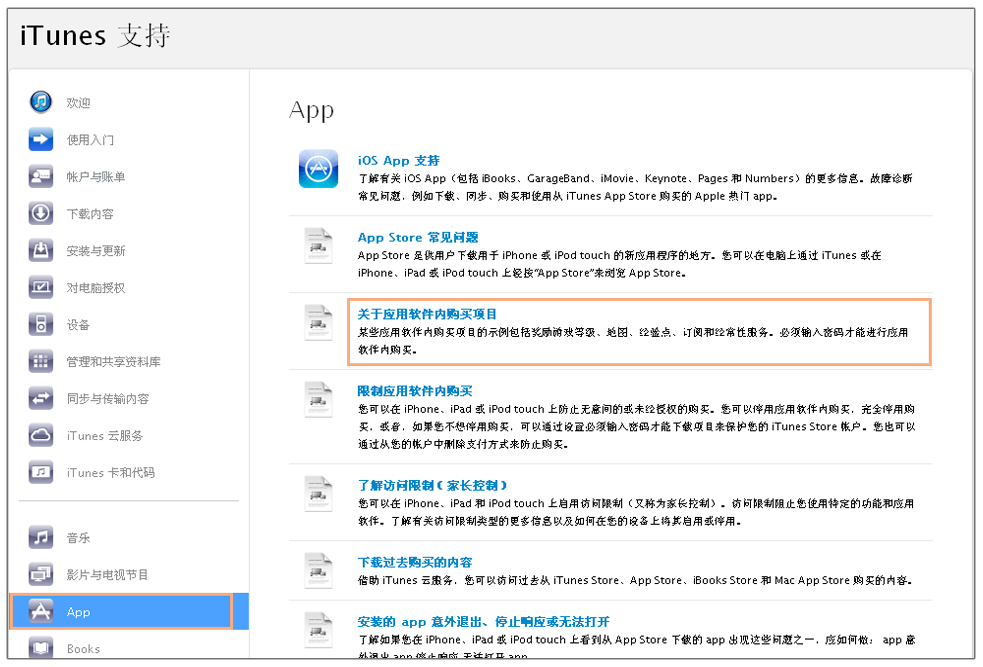This screenshot has height=667, width=983.
Task: Select 同步与传输内容 in sidebar
Action: 108,398
